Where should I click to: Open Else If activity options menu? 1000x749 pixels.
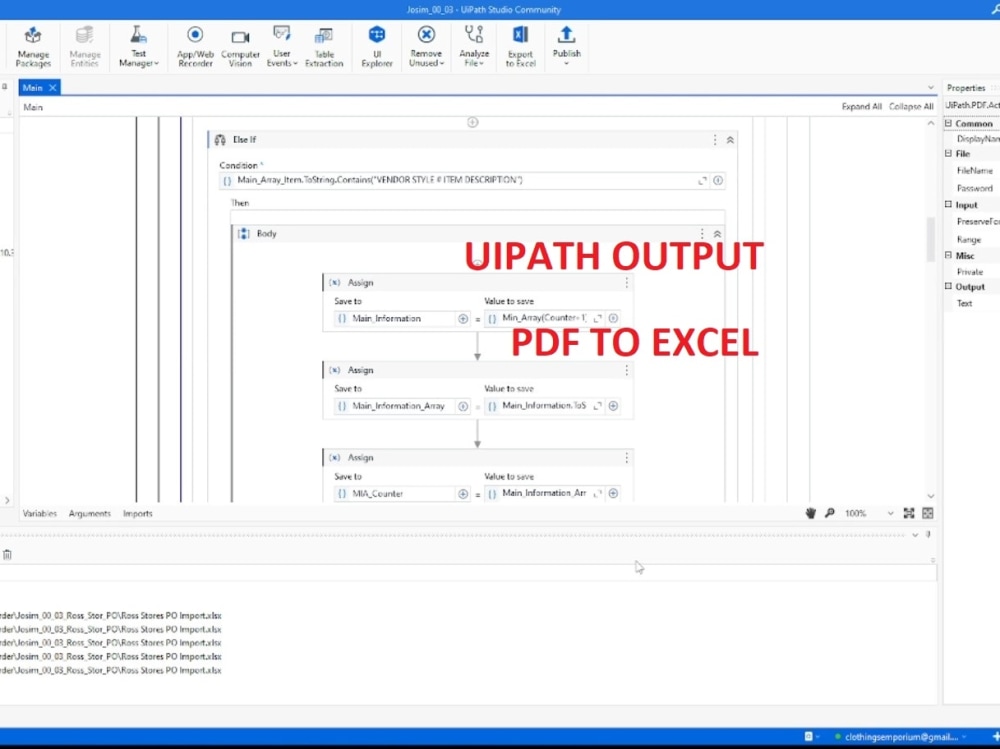pos(715,140)
